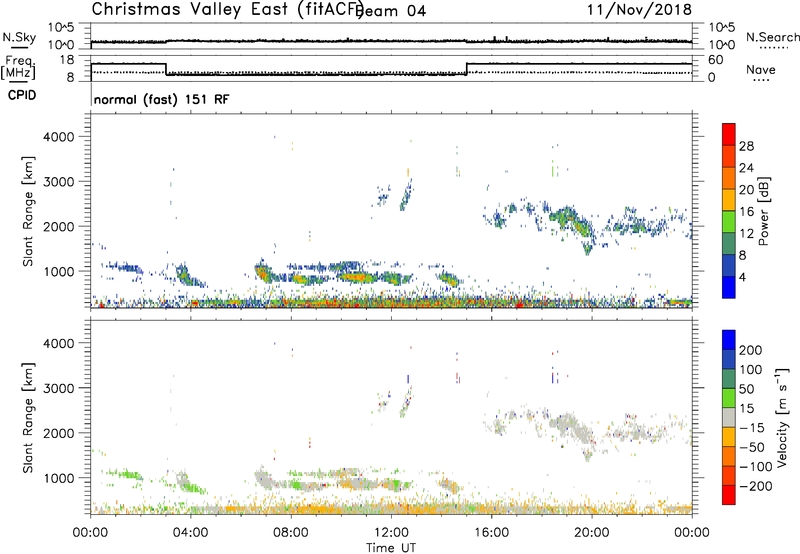Click the '28' tick on the Power colorbar
Screen dimensions: 800x554
(x=746, y=146)
